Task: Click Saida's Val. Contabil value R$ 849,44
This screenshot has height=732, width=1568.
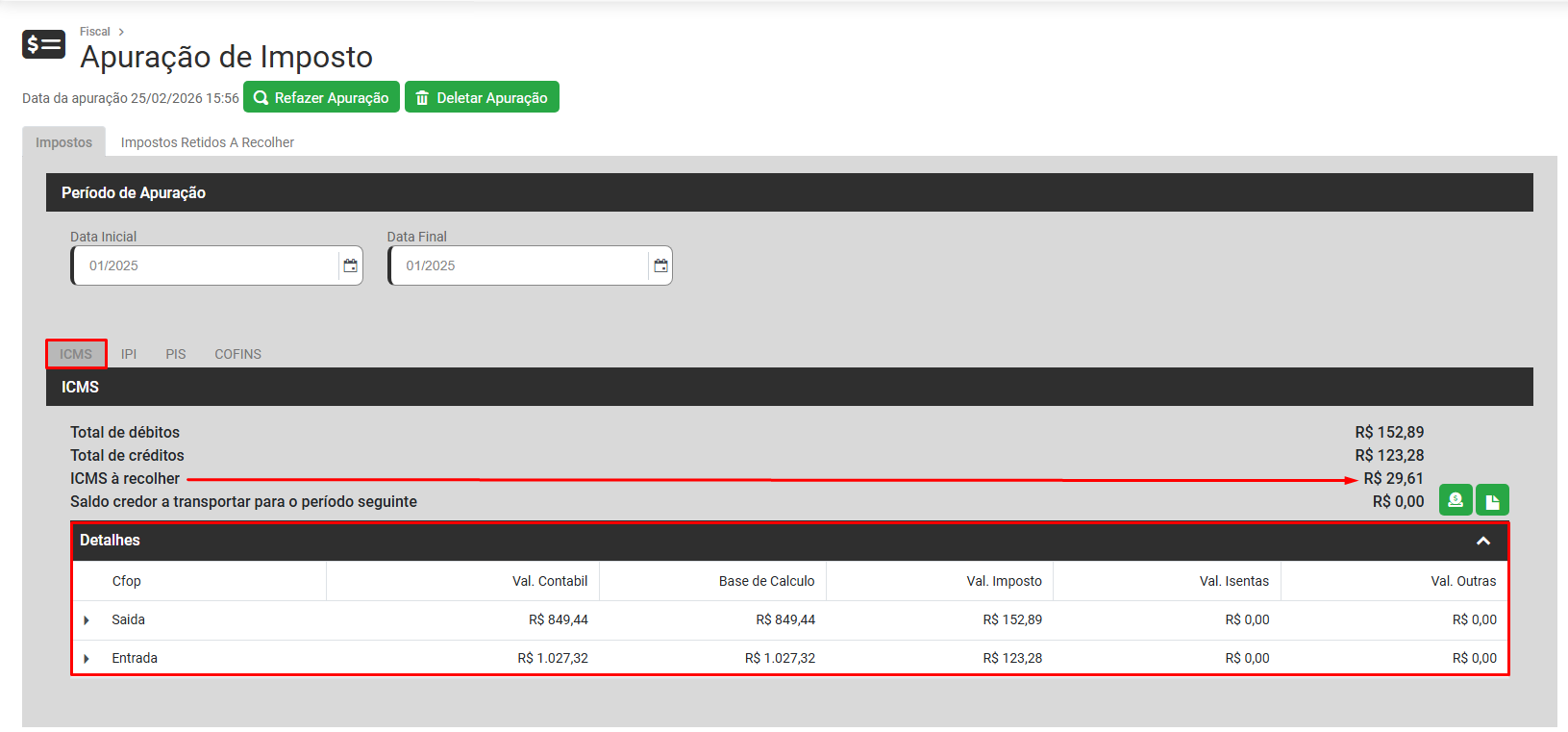Action: point(559,619)
